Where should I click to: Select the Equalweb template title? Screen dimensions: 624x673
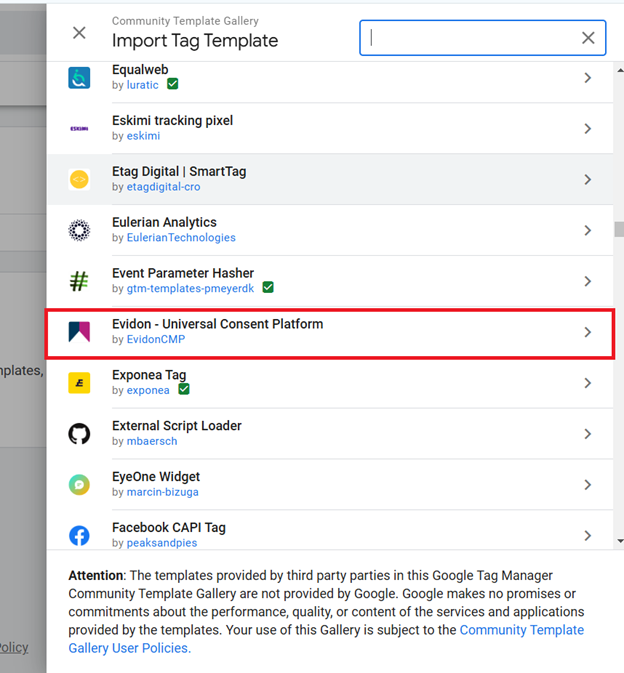[140, 70]
